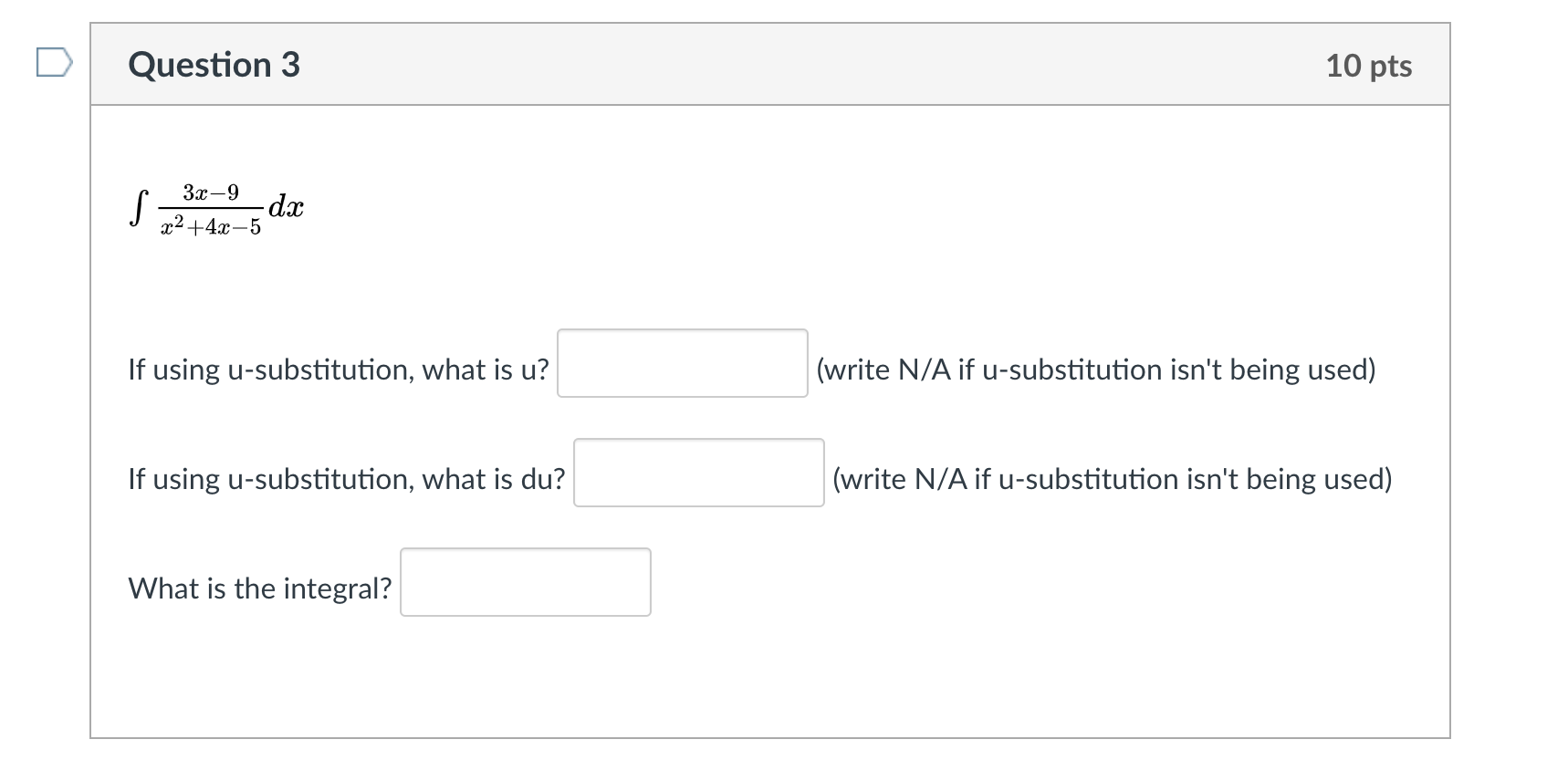1568x781 pixels.
Task: Click the 'What is the integral?' answer box
Action: click(525, 582)
